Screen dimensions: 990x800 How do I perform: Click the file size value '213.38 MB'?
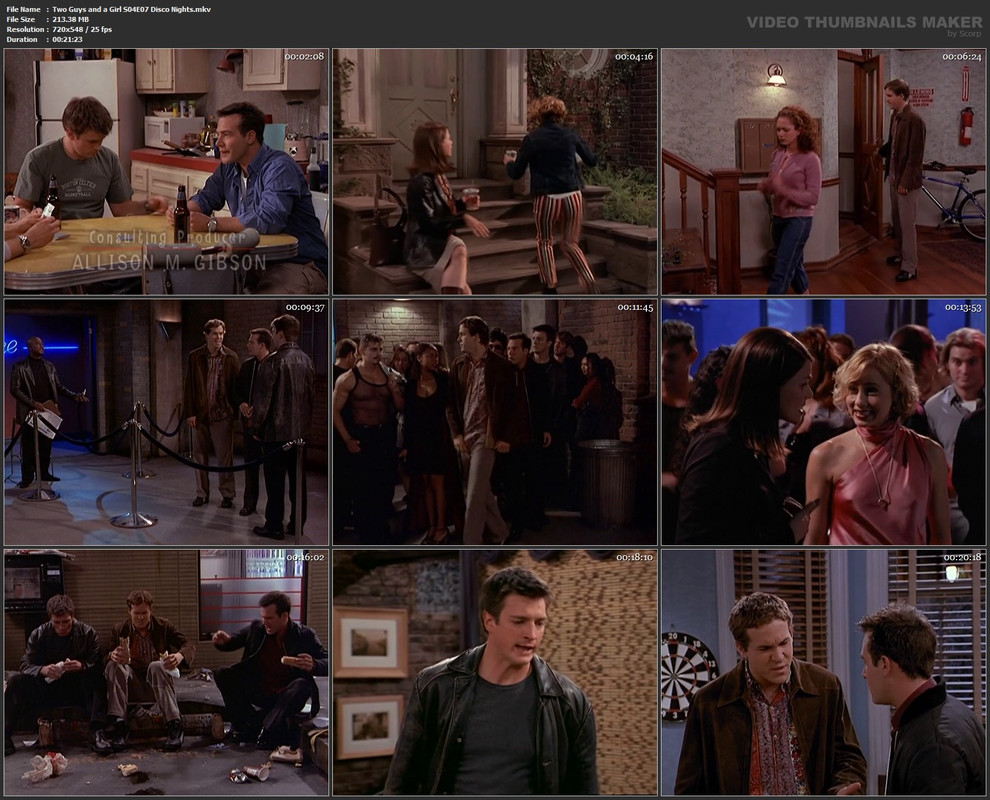[71, 20]
